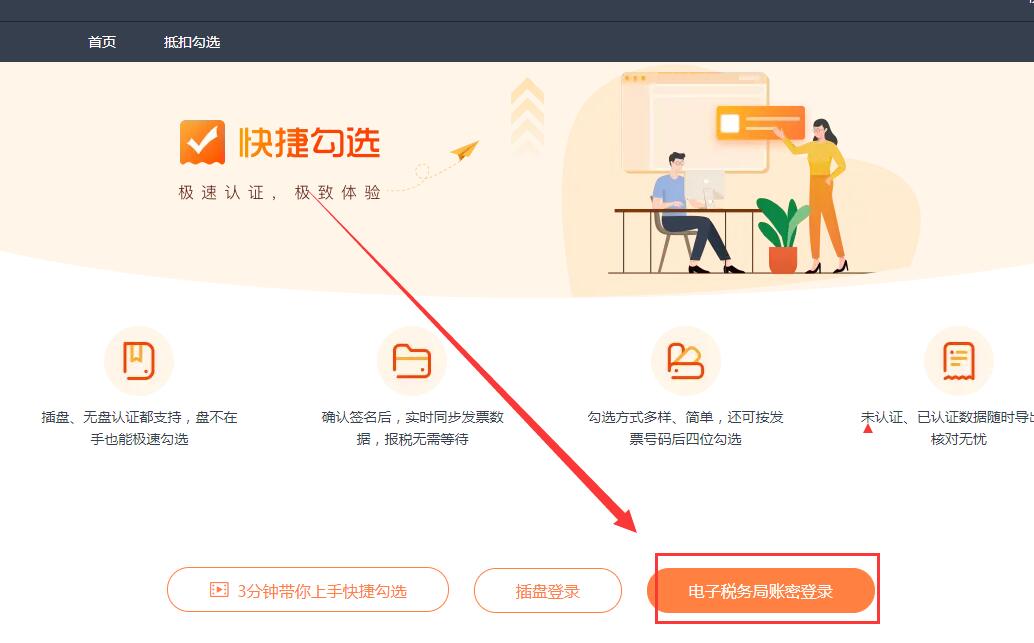Click the 快捷勾选 title text
The height and width of the screenshot is (643, 1034).
tap(309, 142)
